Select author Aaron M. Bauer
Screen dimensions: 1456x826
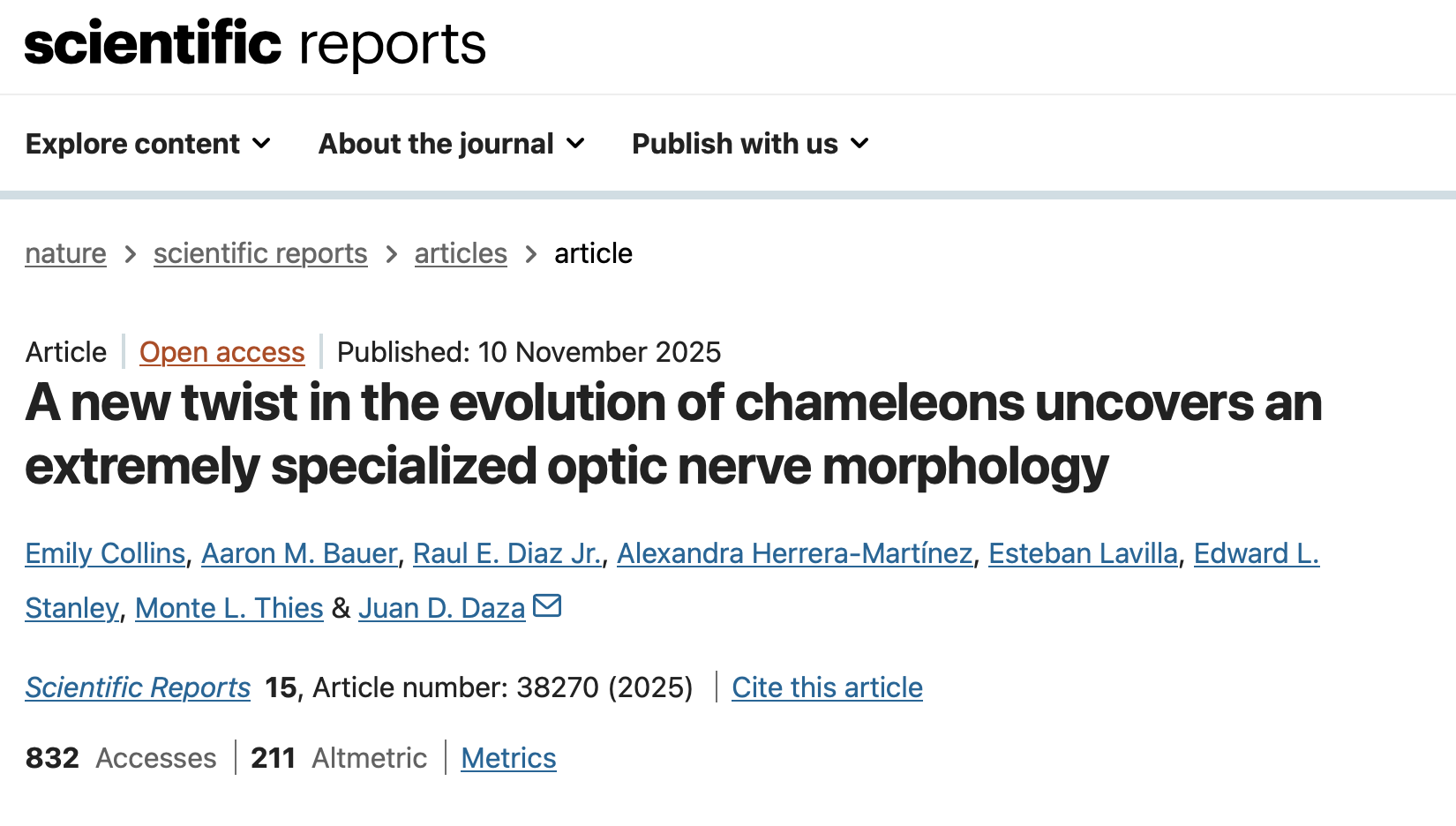click(299, 553)
